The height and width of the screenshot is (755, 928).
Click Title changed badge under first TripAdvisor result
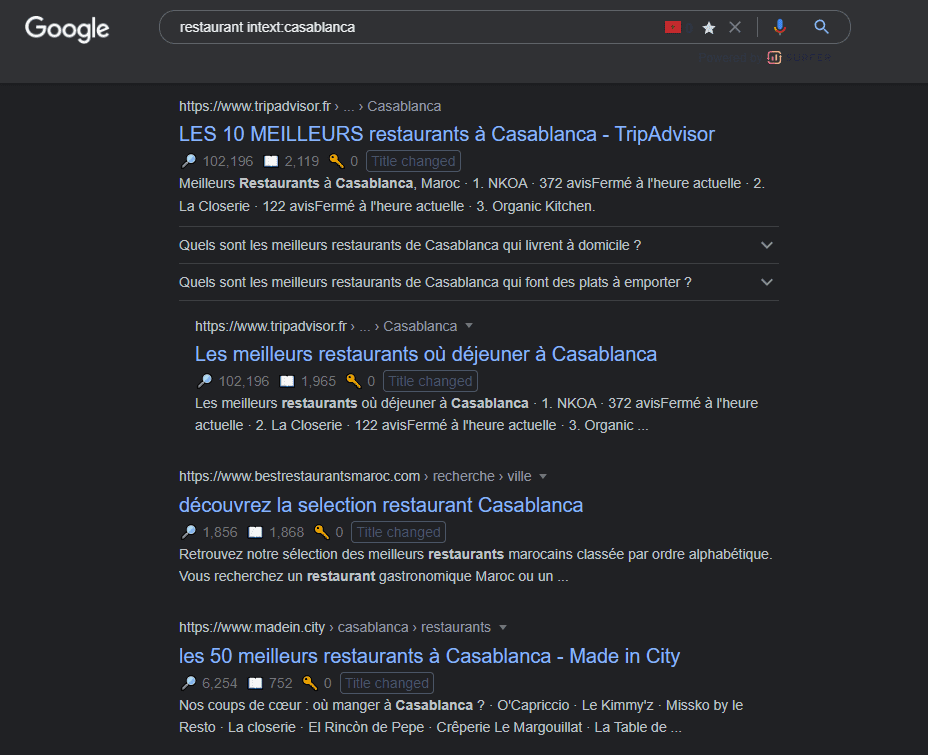(413, 161)
